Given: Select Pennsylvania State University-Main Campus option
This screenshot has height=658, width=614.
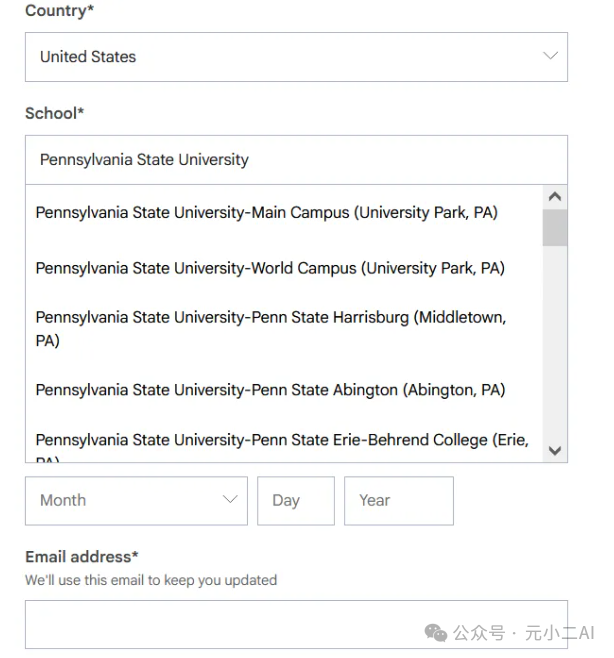Looking at the screenshot, I should click(266, 212).
